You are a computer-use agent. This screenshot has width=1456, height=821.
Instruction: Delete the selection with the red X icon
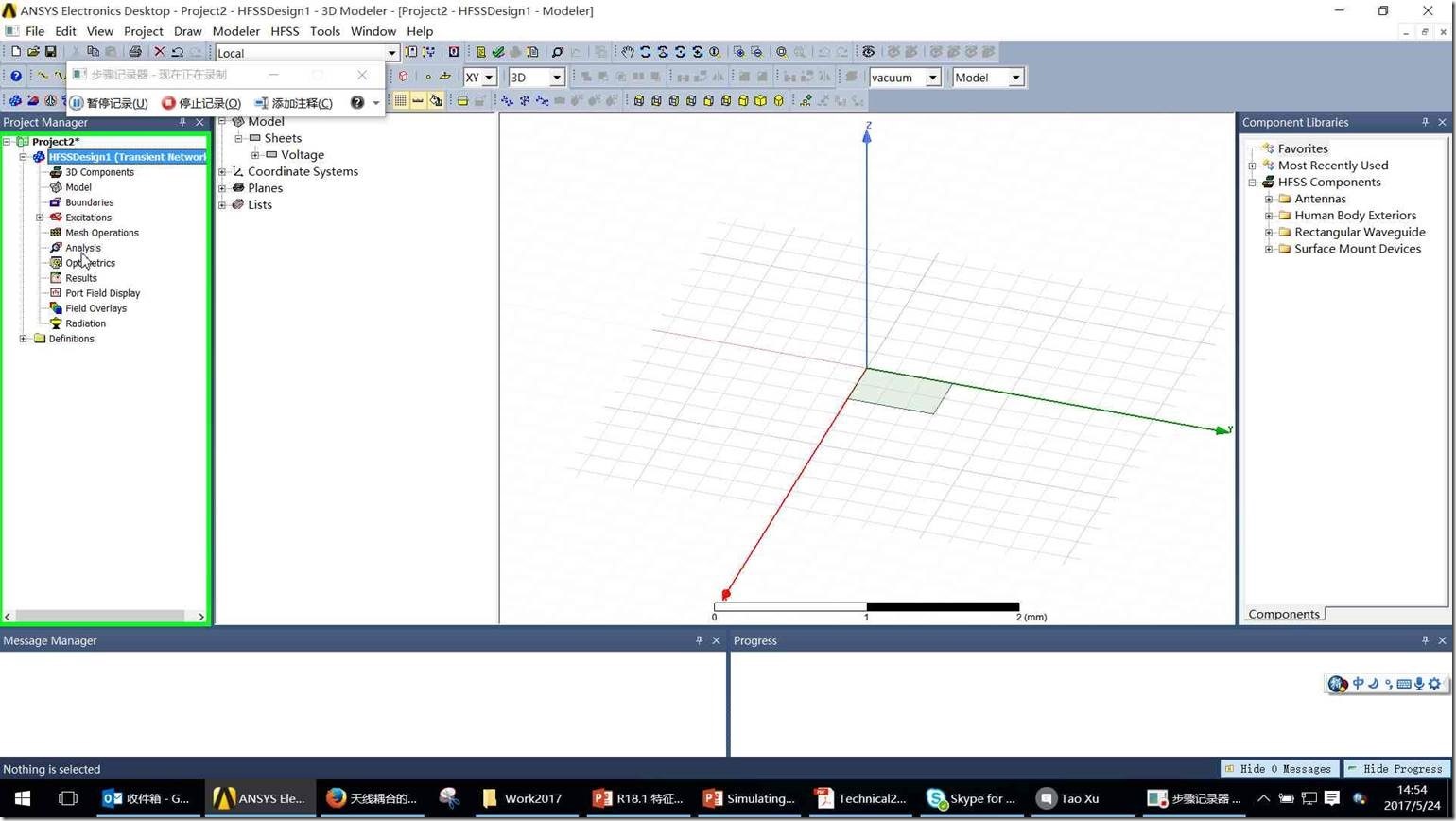click(x=159, y=52)
